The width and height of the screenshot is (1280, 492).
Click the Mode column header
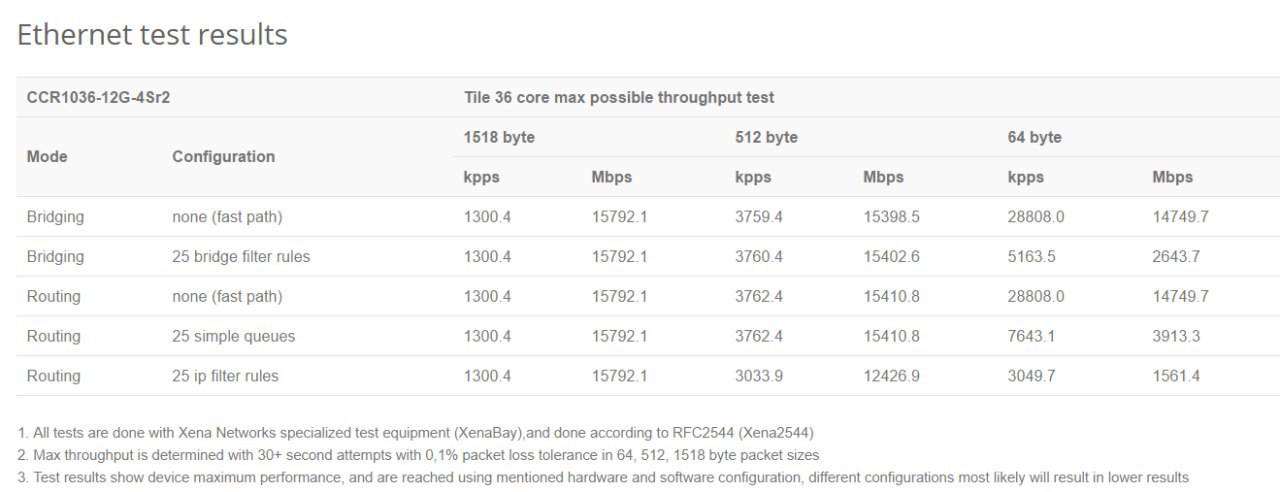point(47,157)
